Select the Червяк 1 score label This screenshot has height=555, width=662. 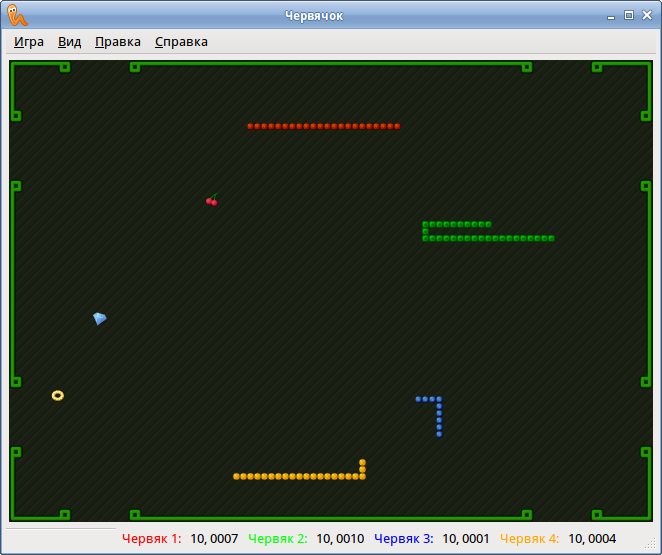152,539
